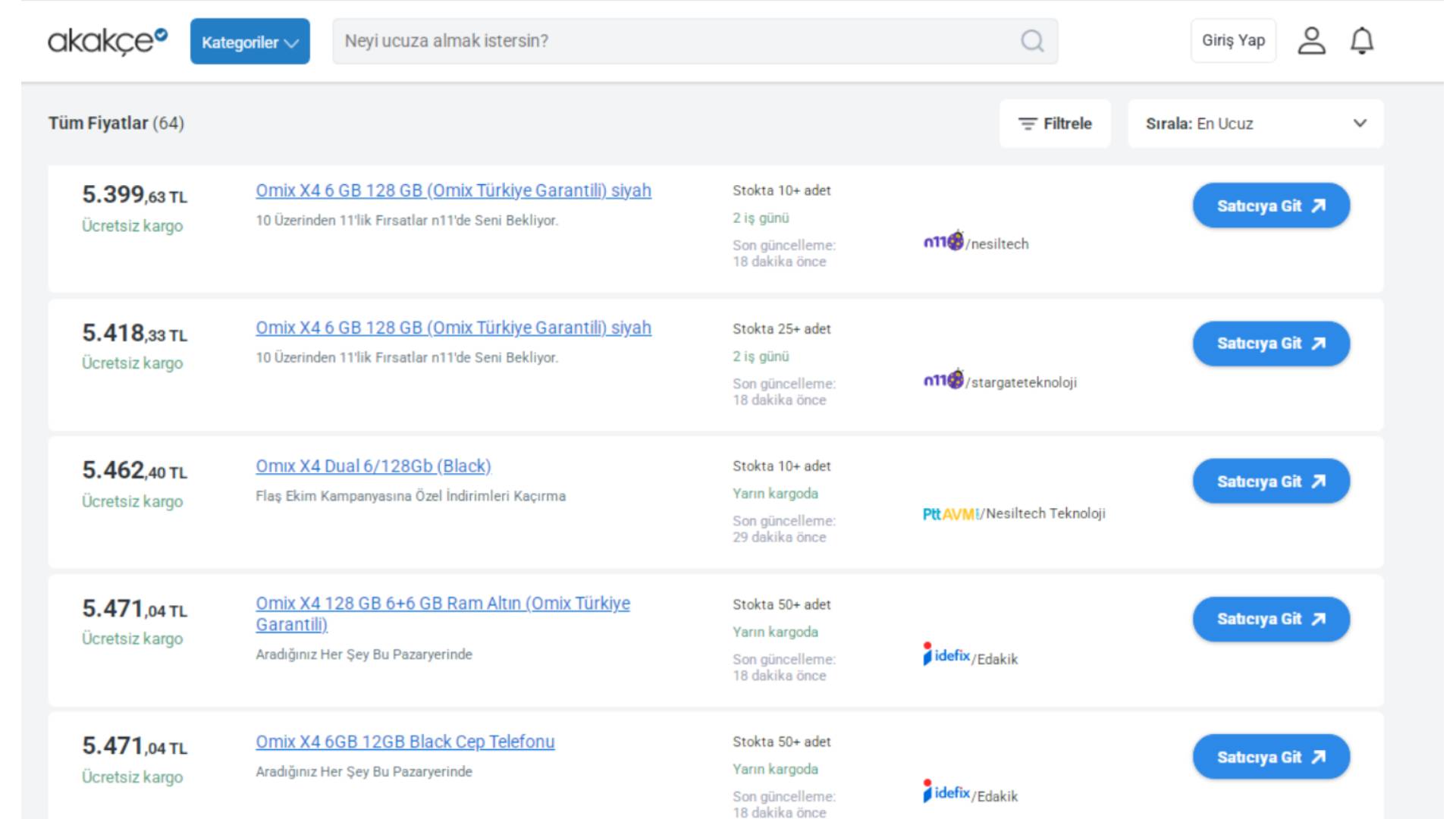Open Omix X4 6GB 12GB Black Cep Telefonu link

coord(405,742)
